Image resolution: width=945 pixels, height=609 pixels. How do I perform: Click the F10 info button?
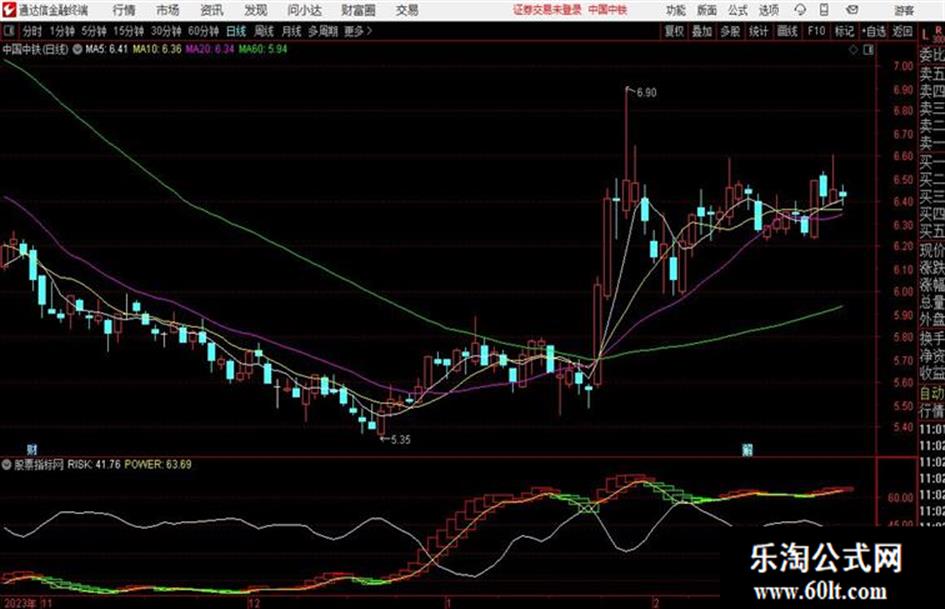tap(816, 31)
